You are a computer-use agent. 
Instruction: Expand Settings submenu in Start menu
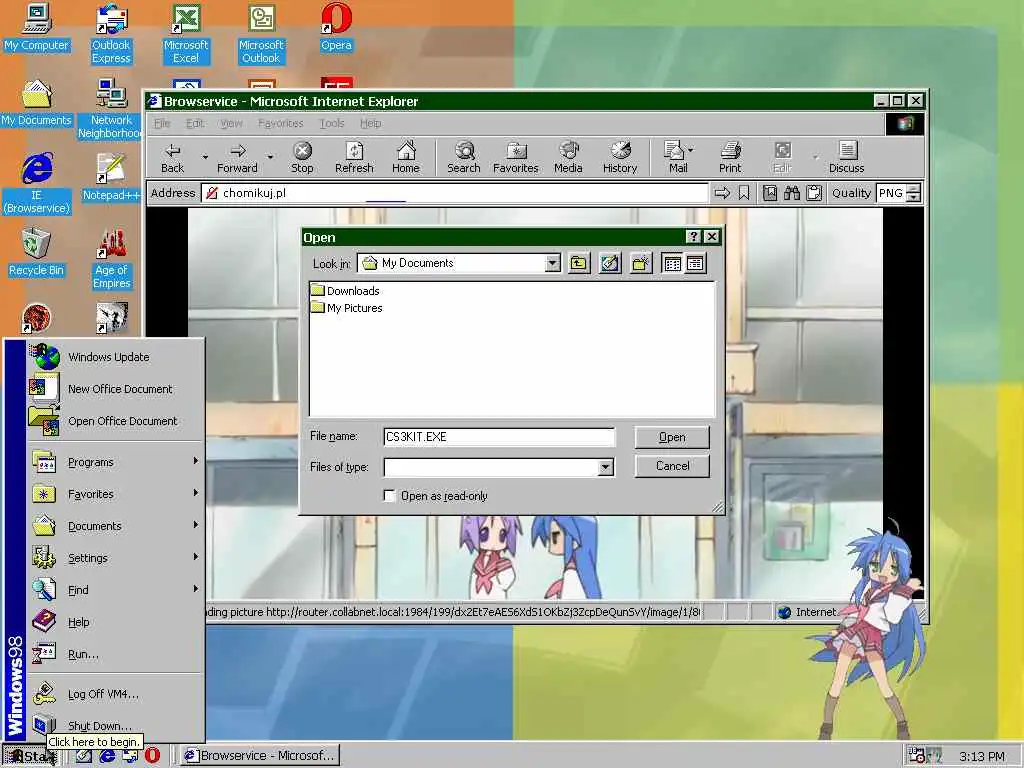click(116, 558)
